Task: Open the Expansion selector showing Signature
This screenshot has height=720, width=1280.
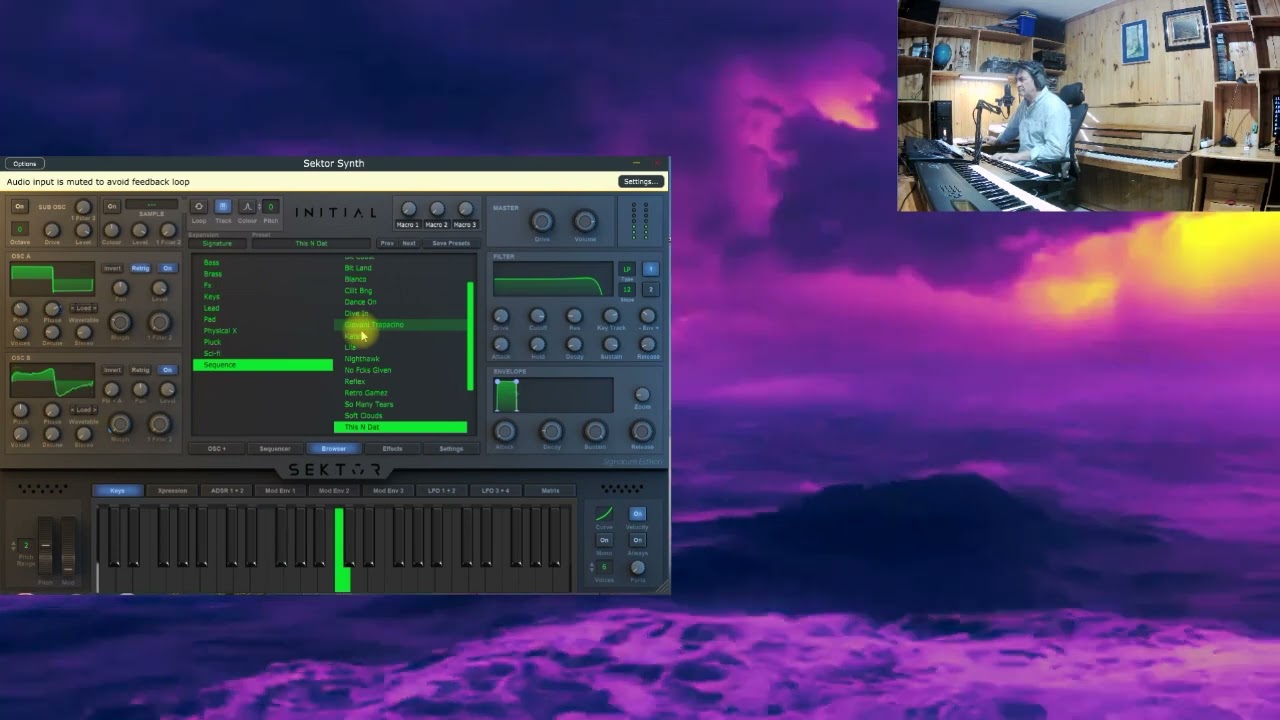Action: (217, 243)
